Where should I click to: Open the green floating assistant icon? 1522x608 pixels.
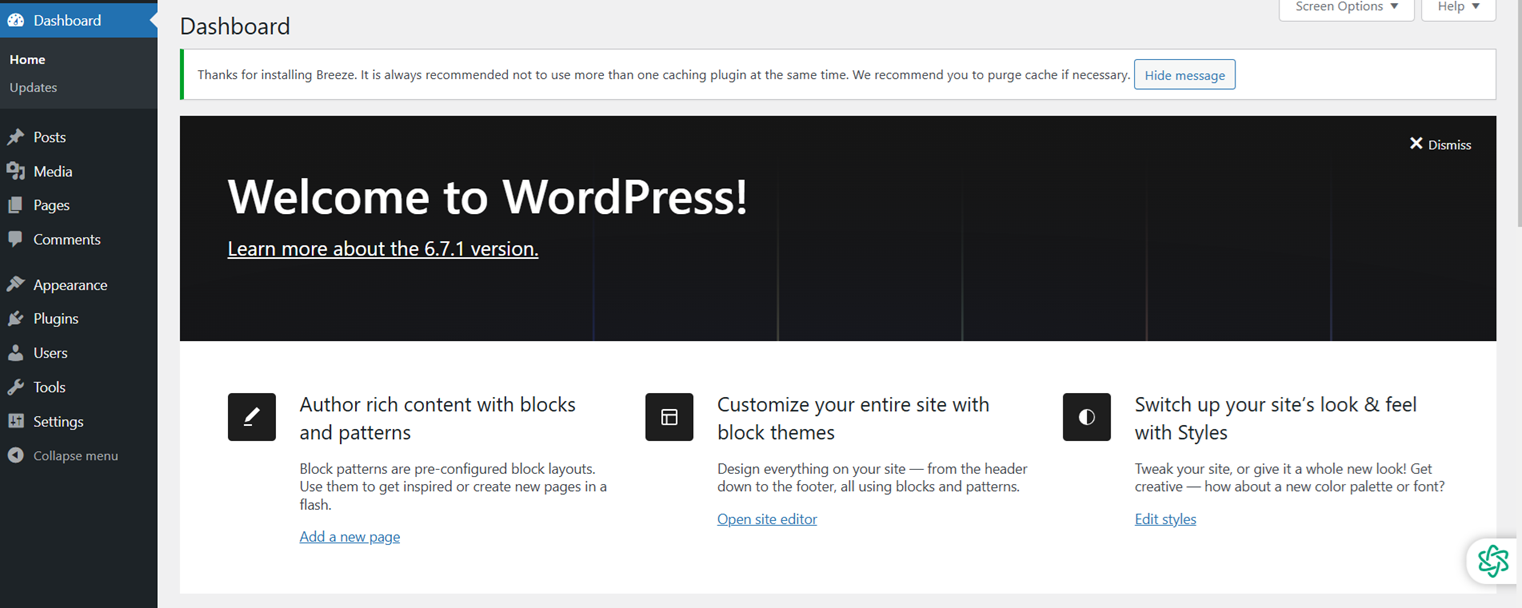coord(1493,561)
